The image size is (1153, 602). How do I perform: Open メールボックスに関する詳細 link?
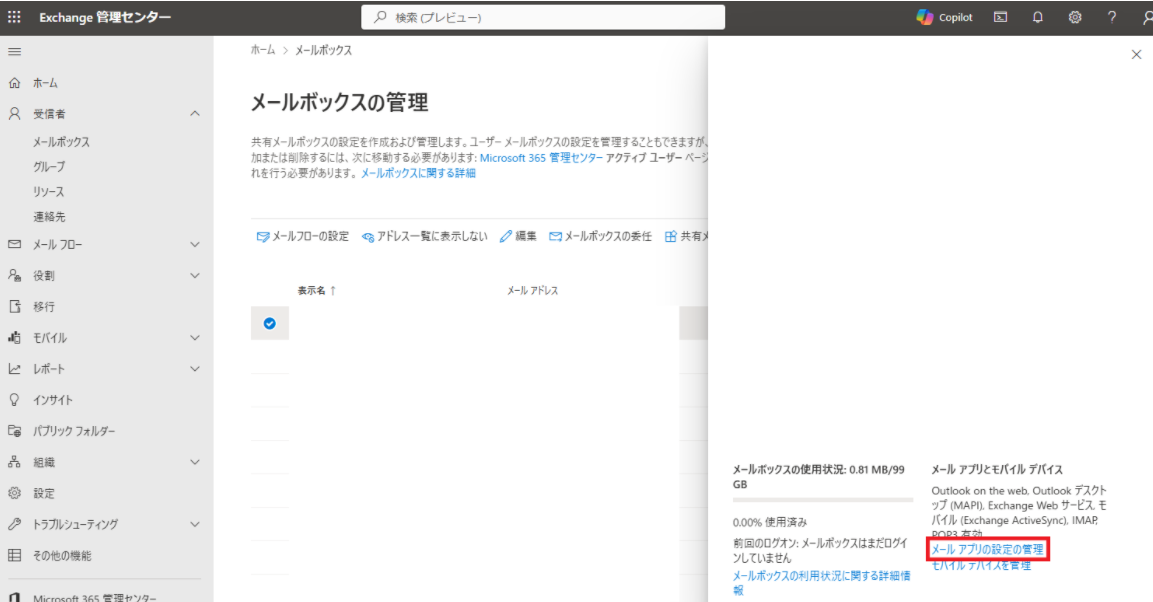(418, 173)
